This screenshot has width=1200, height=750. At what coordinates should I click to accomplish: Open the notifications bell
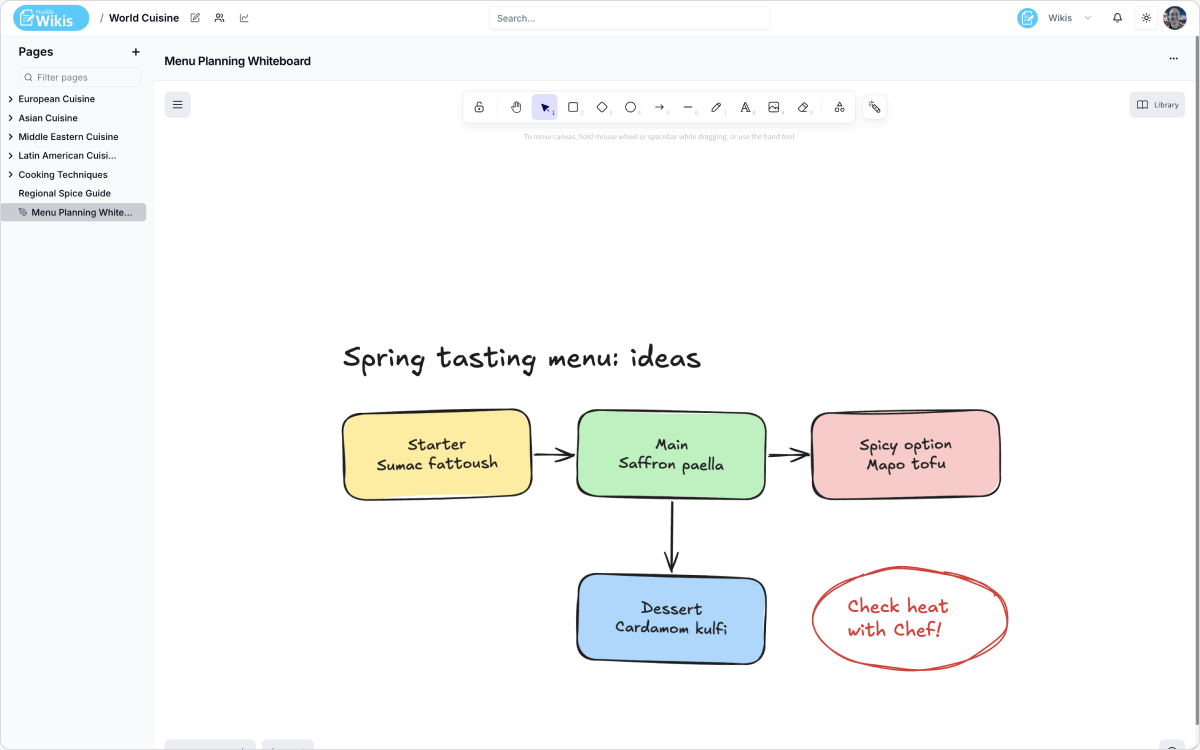point(1117,18)
